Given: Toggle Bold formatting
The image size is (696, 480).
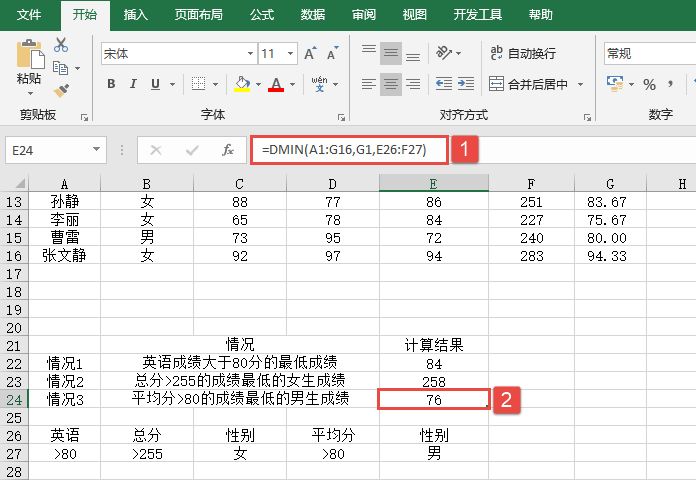Looking at the screenshot, I should pos(112,84).
